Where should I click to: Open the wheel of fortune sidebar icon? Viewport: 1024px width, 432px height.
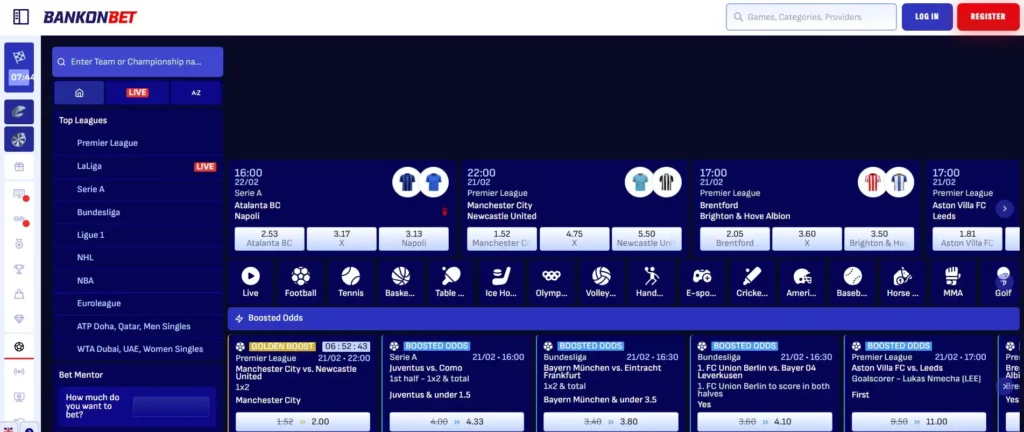click(19, 139)
